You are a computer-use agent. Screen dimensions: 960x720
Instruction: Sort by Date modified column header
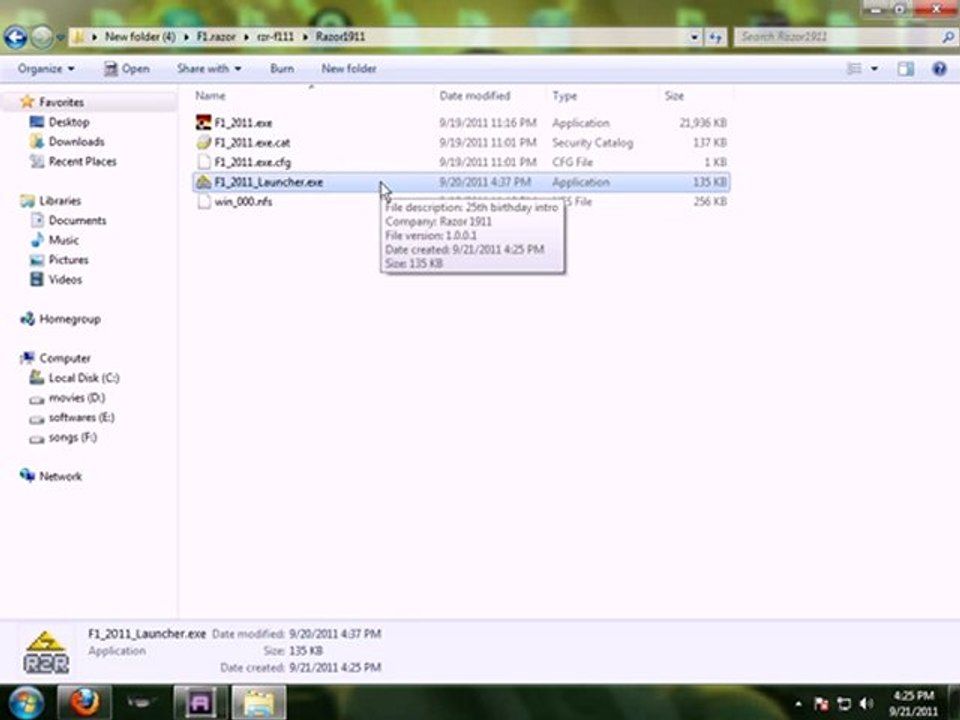click(x=474, y=96)
